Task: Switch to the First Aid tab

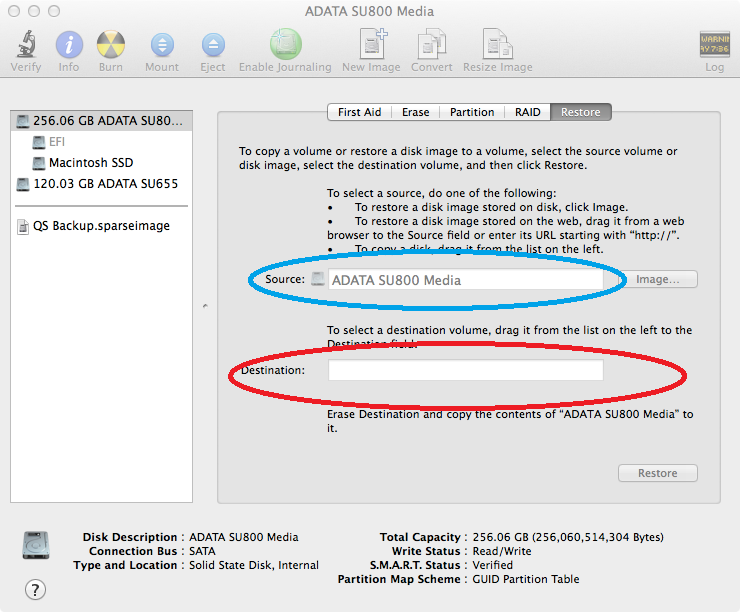Action: click(360, 112)
